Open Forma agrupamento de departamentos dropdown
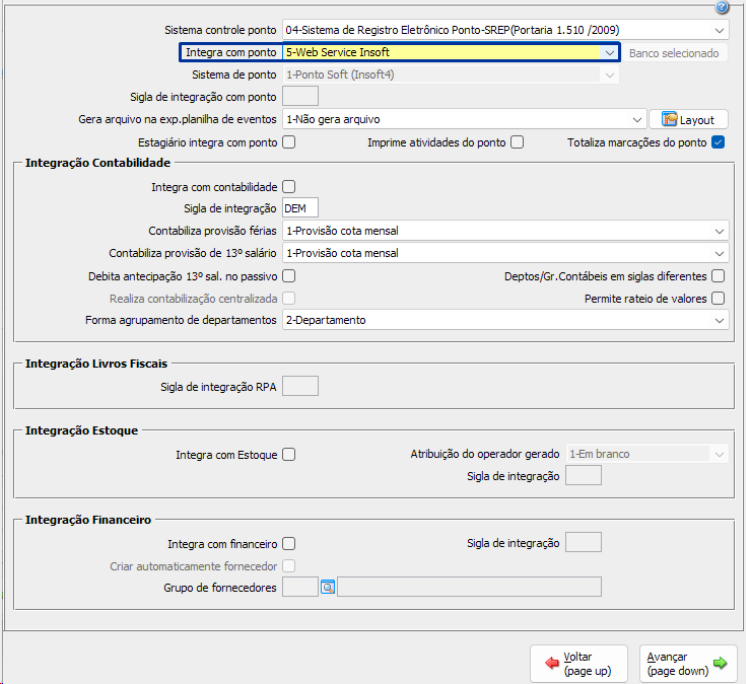The width and height of the screenshot is (746, 684). click(505, 320)
